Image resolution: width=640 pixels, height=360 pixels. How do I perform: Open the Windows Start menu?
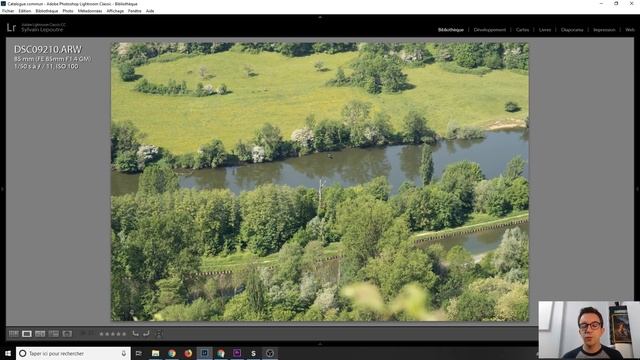8,353
